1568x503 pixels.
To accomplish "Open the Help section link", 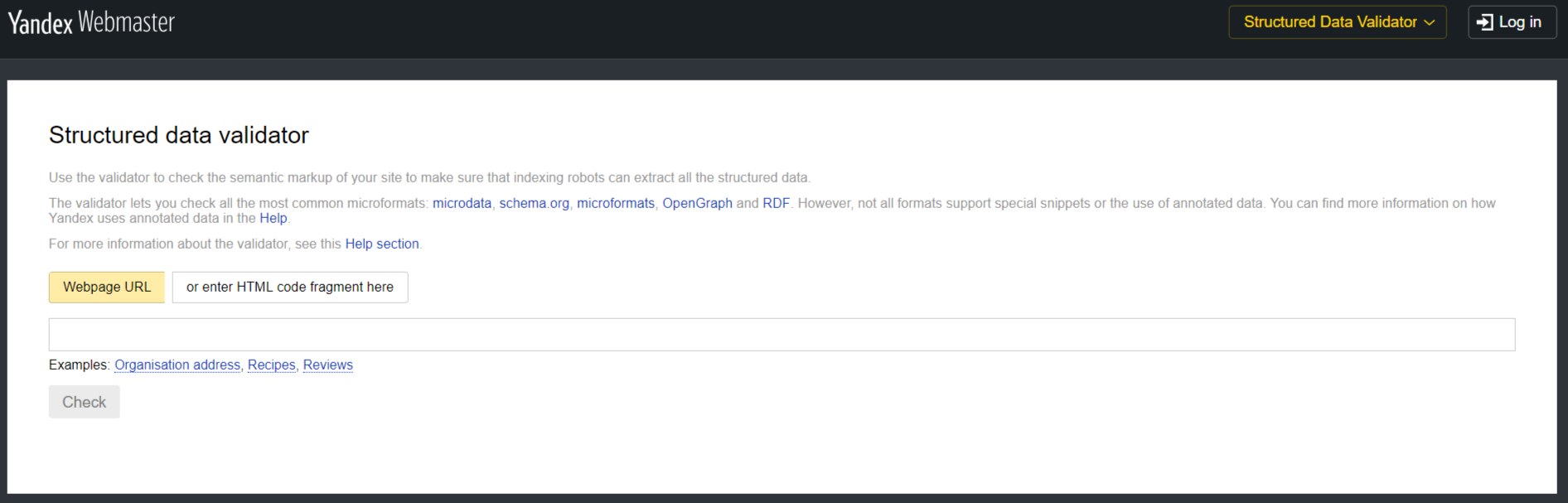I will pyautogui.click(x=382, y=244).
